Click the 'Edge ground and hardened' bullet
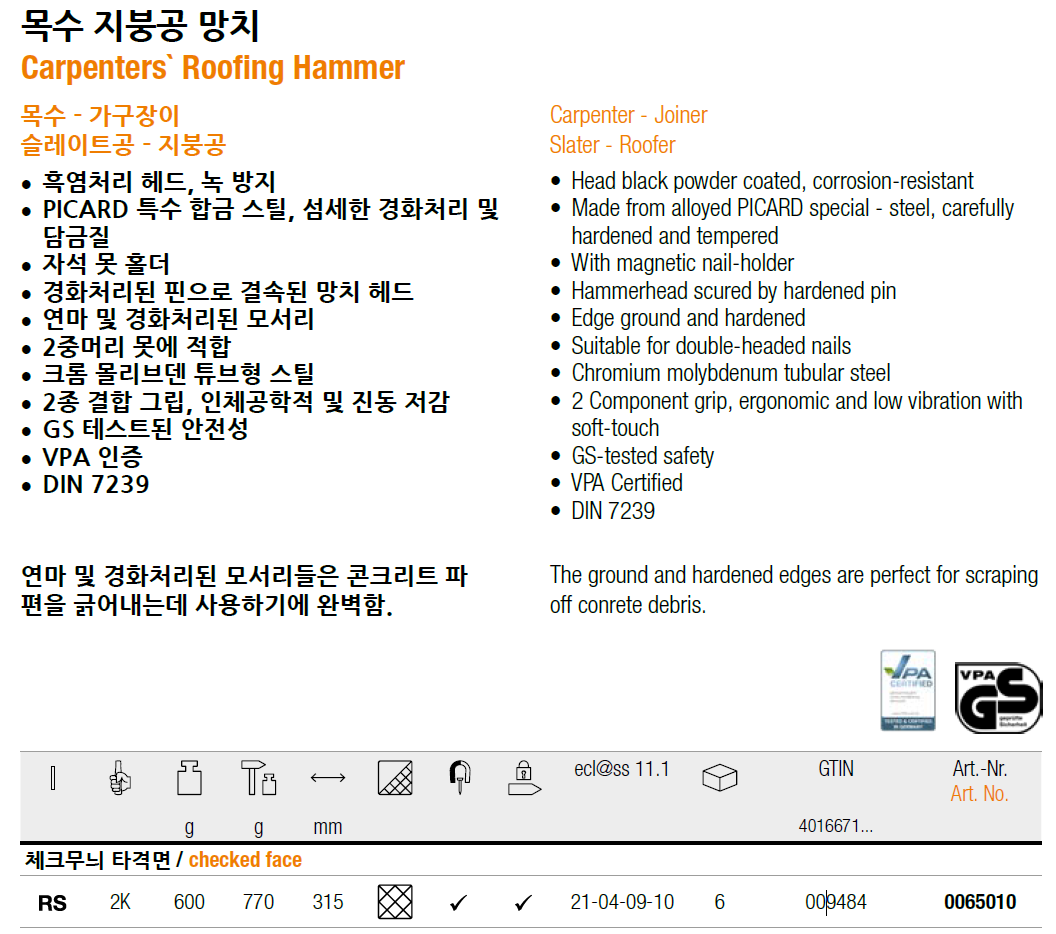This screenshot has width=1056, height=934. coord(688,318)
